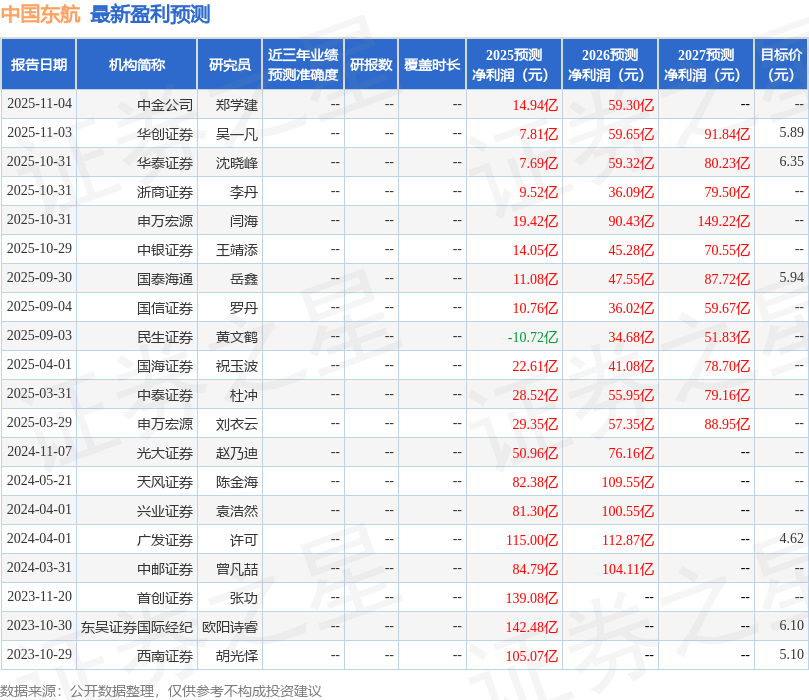The image size is (809, 700).
Task: Select the 覆盖时长 column header
Action: click(x=432, y=64)
